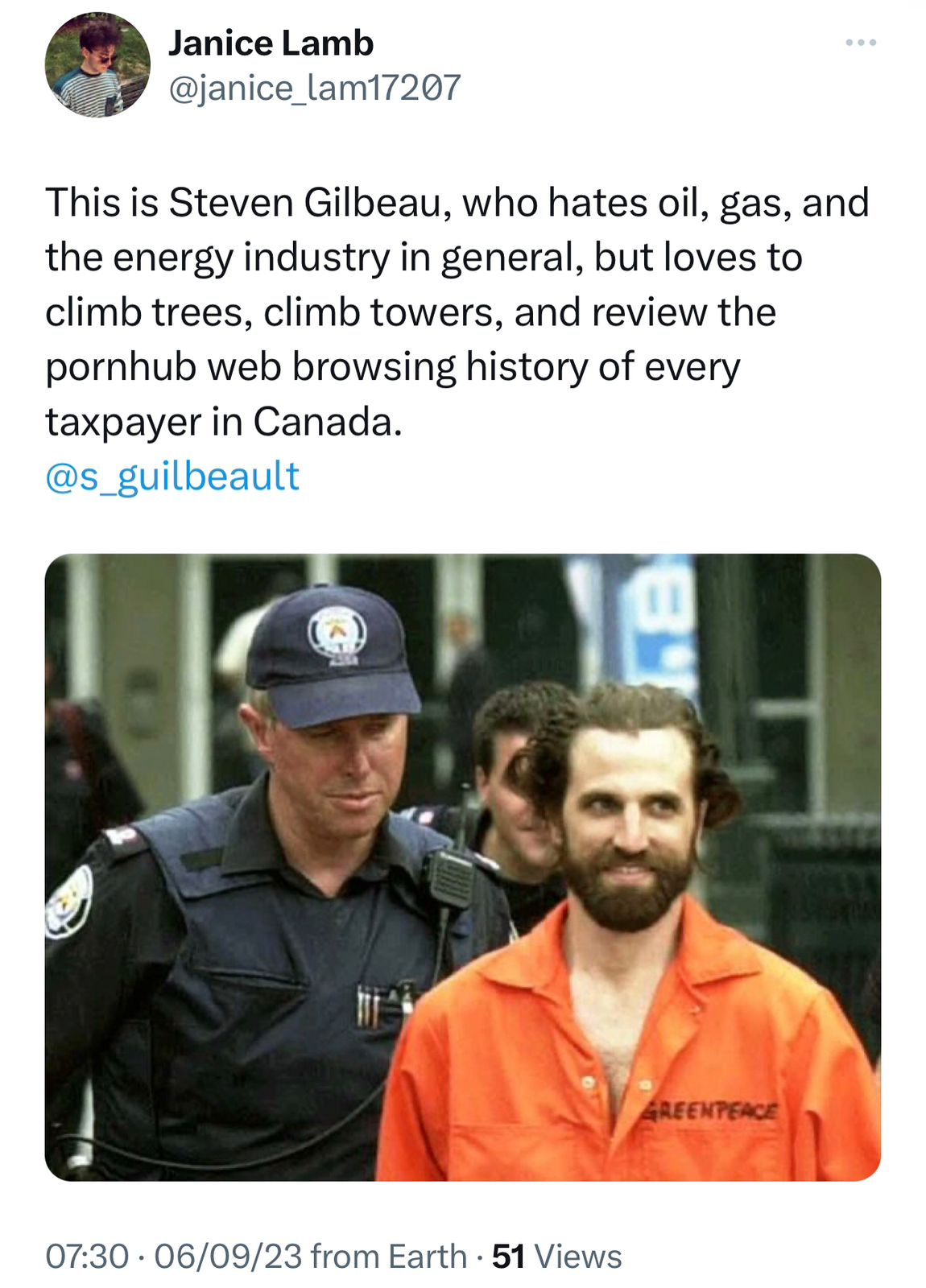Viewport: 926px width, 1288px height.
Task: Click the word "pornhub" in tweet text
Action: pyautogui.click(x=121, y=367)
